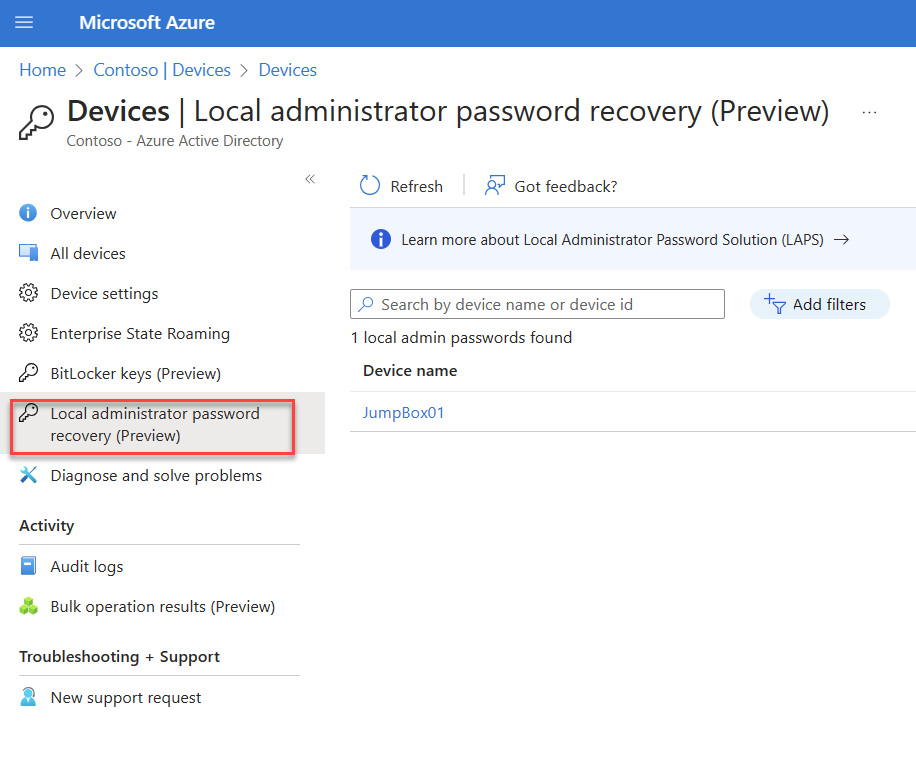916x760 pixels.
Task: Go to Contoso | Devices breadcrumb
Action: point(162,70)
